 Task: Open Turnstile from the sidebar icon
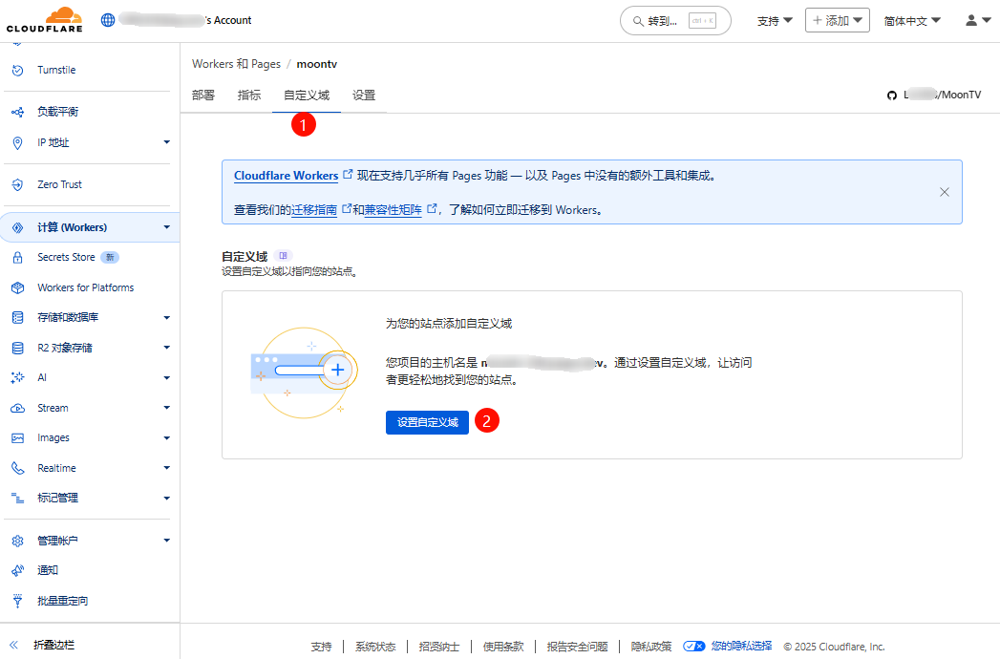pos(17,70)
